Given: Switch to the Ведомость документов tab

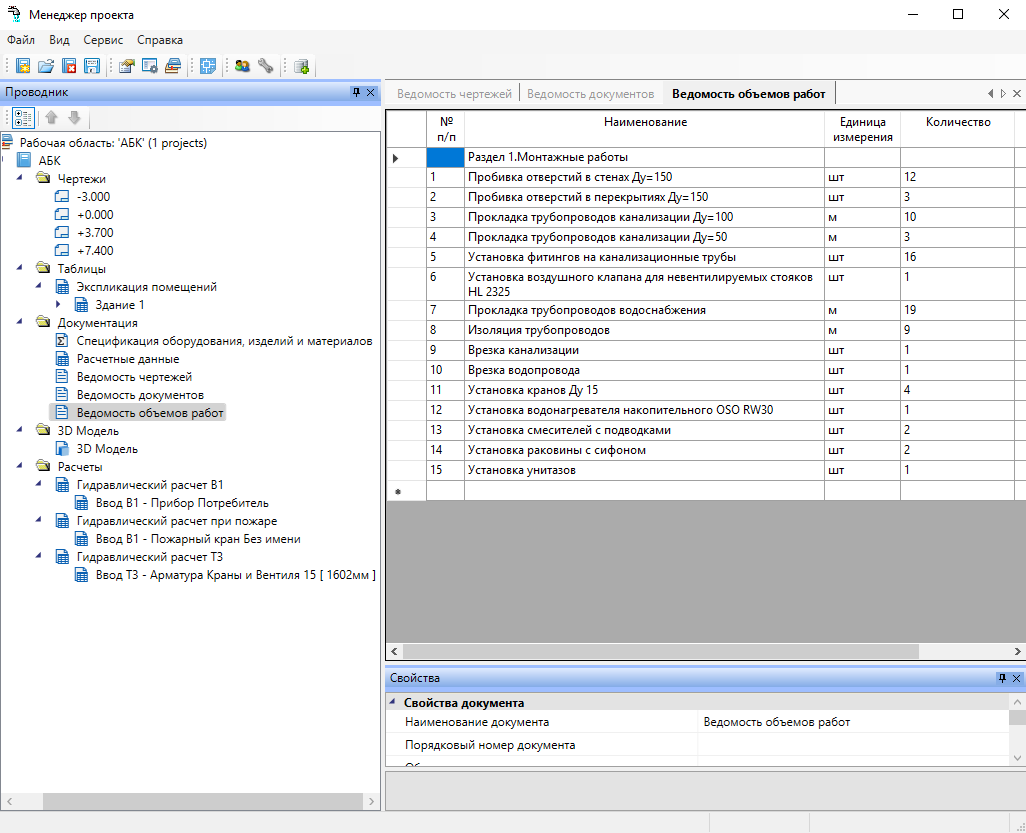Looking at the screenshot, I should pyautogui.click(x=590, y=93).
